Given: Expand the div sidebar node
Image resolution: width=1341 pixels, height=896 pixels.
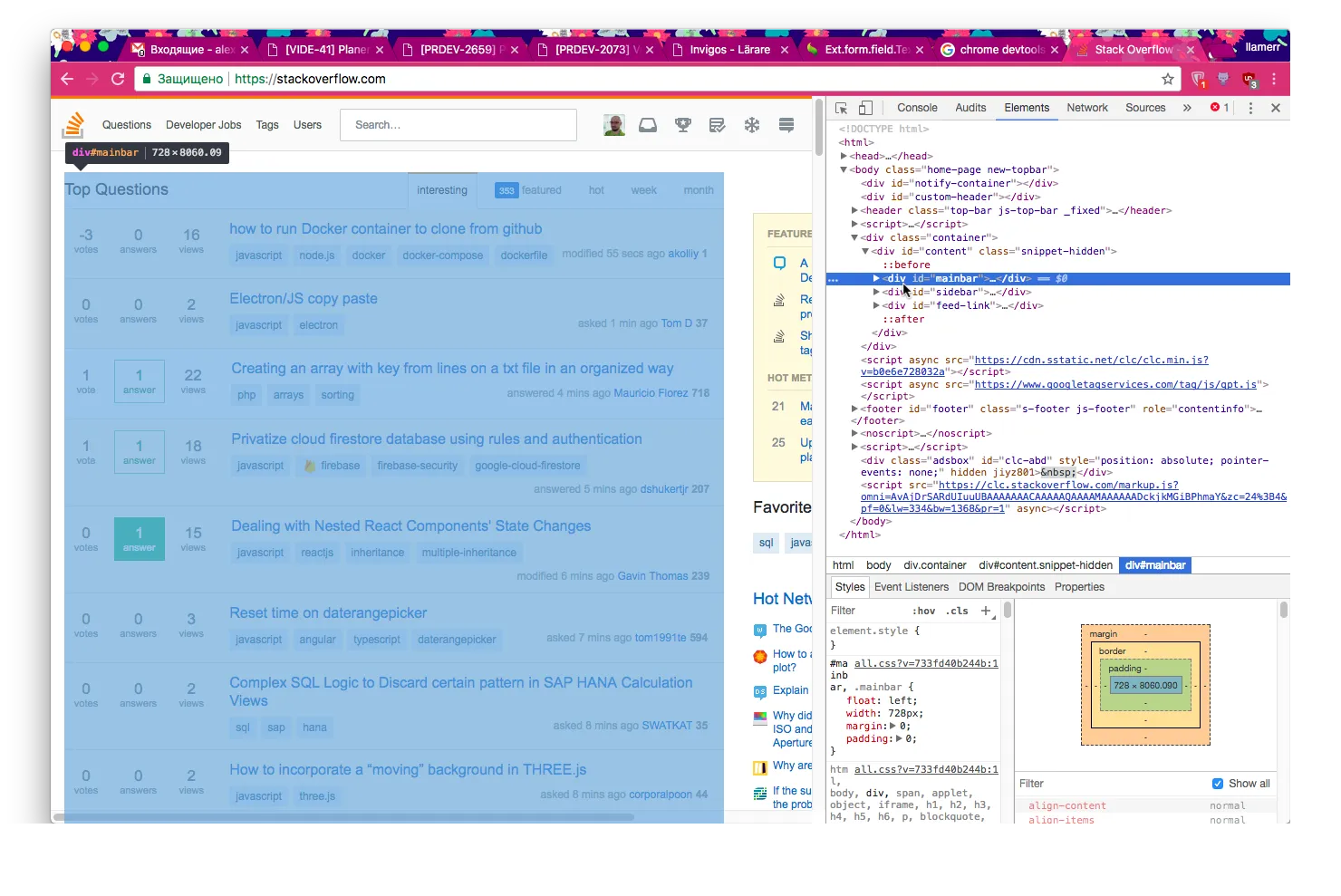Looking at the screenshot, I should (876, 292).
